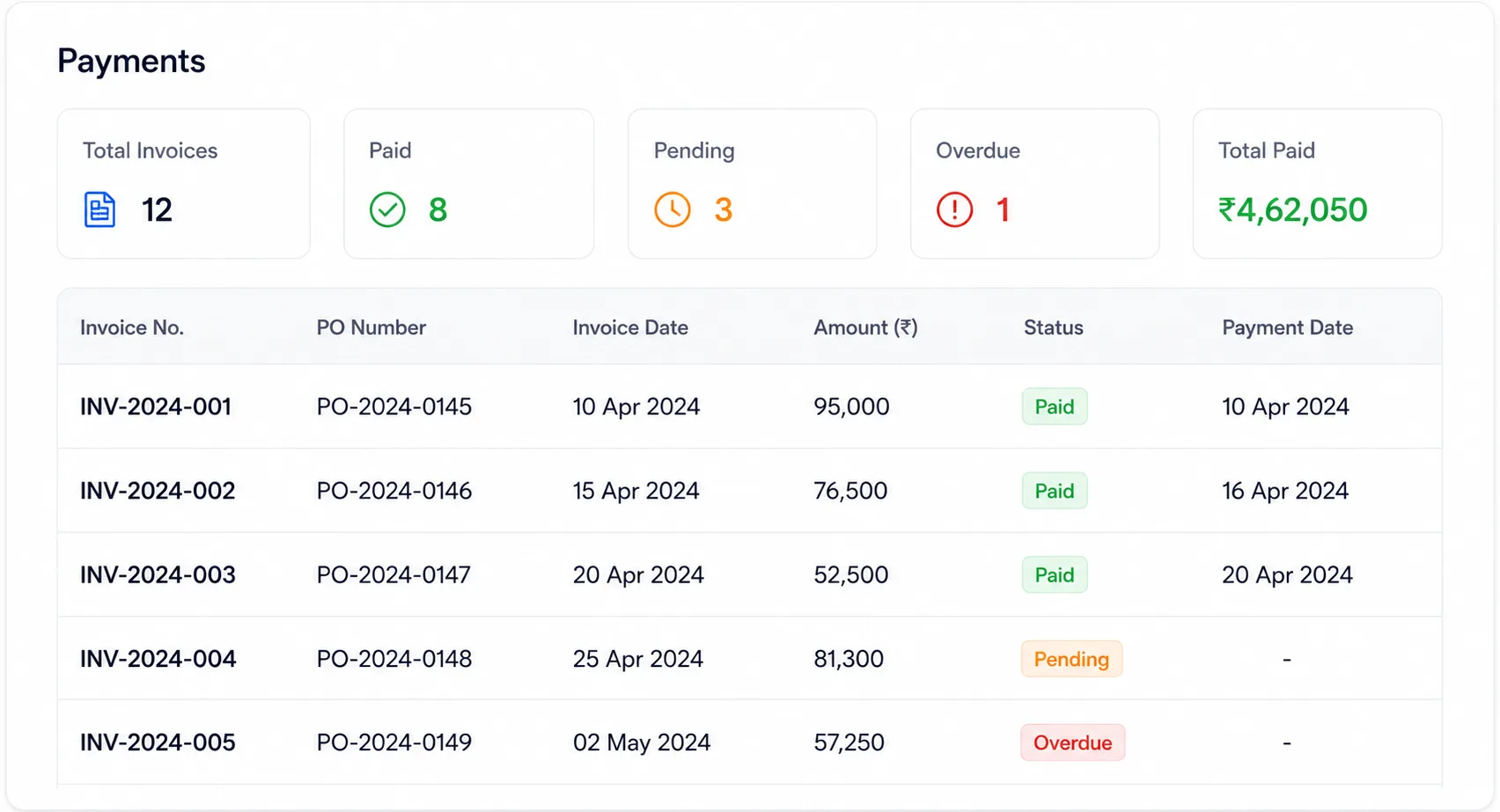Click the Paid count 8
This screenshot has width=1500, height=812.
tap(437, 209)
